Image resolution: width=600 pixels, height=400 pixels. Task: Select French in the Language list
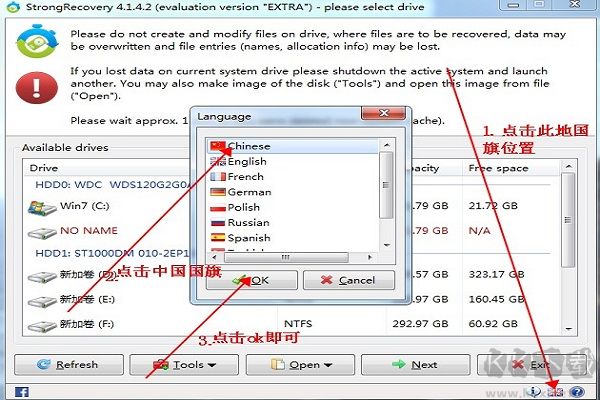coord(292,177)
